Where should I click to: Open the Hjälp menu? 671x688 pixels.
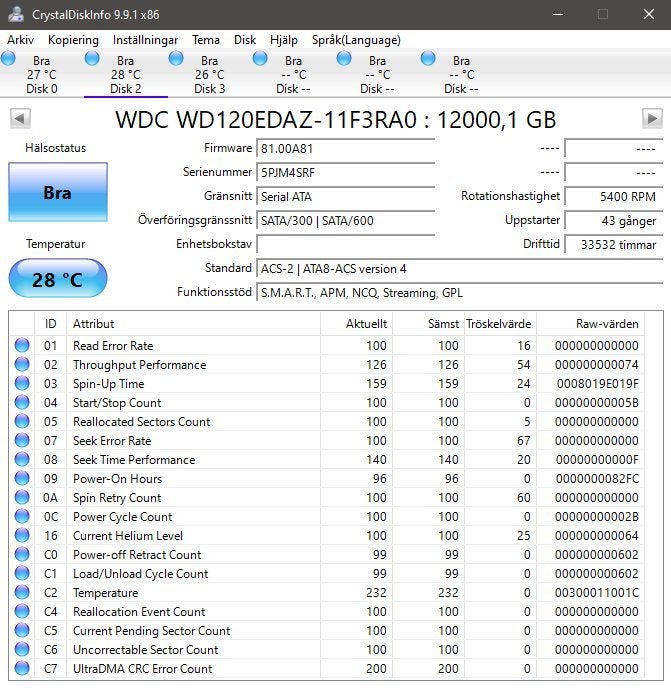click(x=283, y=40)
